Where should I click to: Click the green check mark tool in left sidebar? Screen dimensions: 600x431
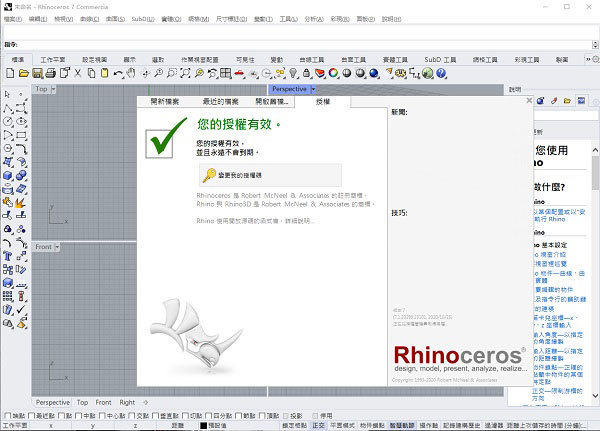[21, 309]
